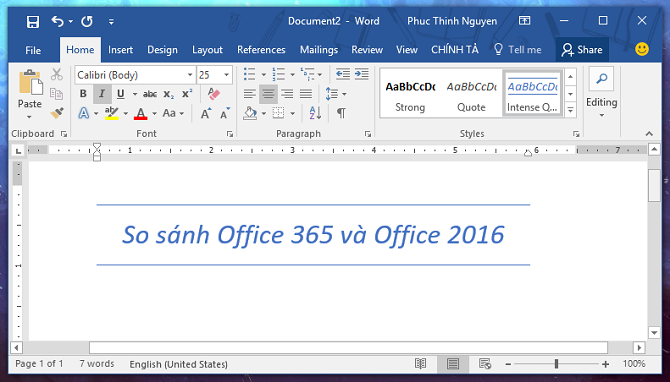
Task: Apply a multilevel list
Action: [307, 74]
